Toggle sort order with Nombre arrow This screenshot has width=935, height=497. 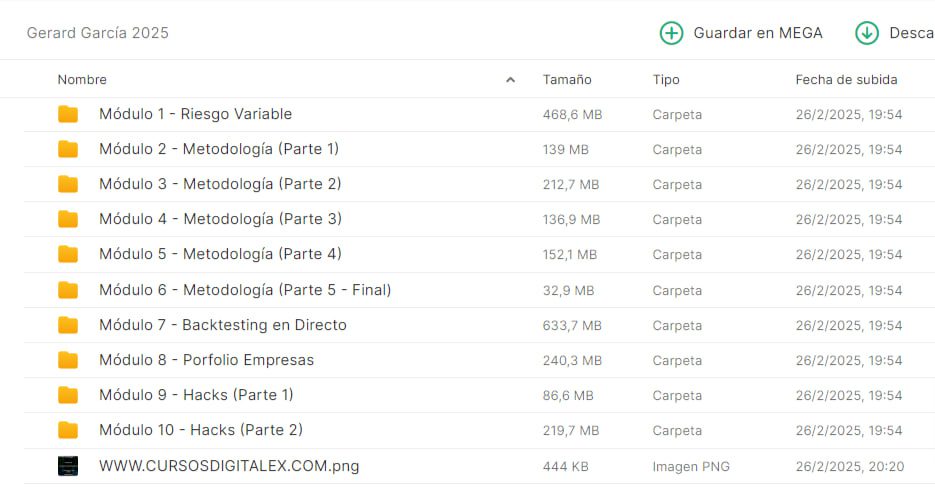click(x=511, y=80)
